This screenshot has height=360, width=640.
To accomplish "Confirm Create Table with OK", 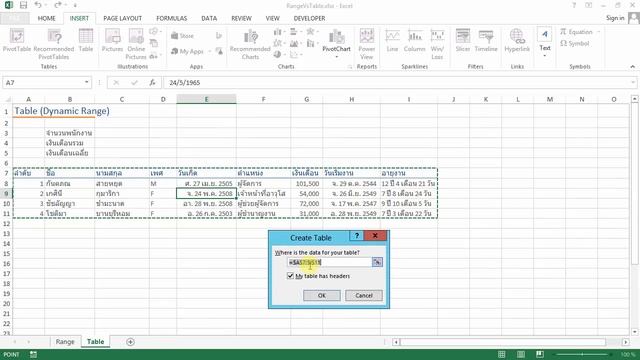I will (322, 296).
